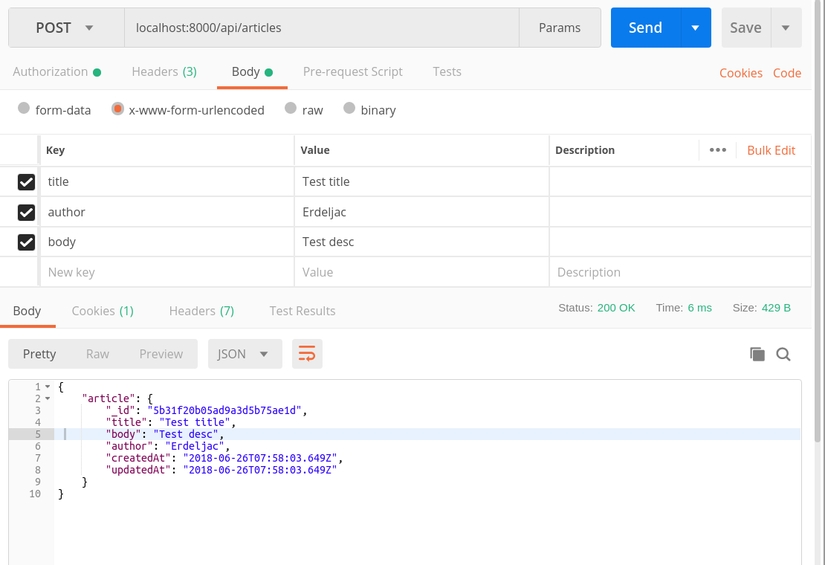Click the search response magnifier icon
This screenshot has width=825, height=565.
(x=784, y=354)
